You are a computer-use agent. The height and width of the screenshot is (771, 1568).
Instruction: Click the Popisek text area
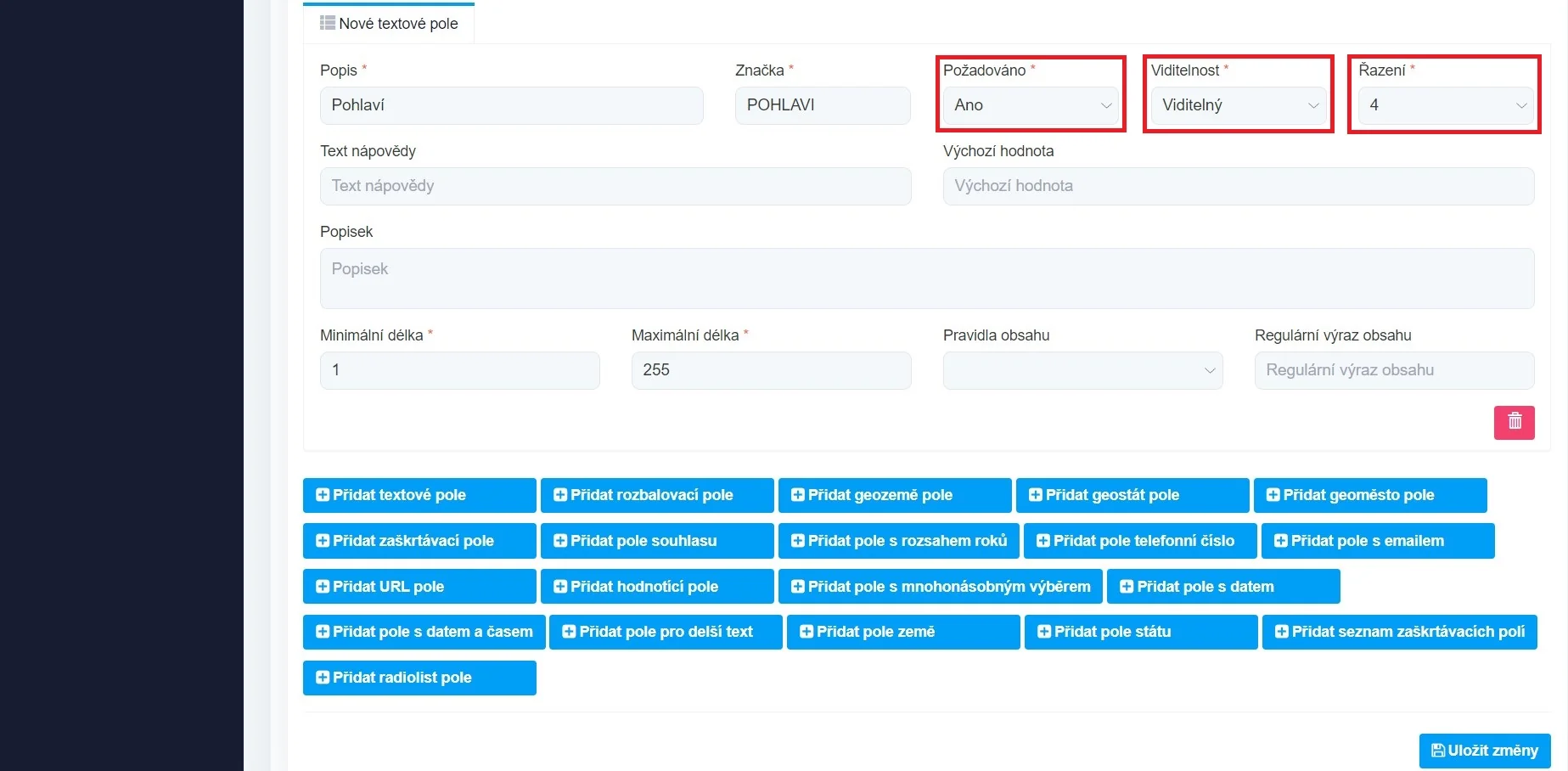(x=926, y=279)
